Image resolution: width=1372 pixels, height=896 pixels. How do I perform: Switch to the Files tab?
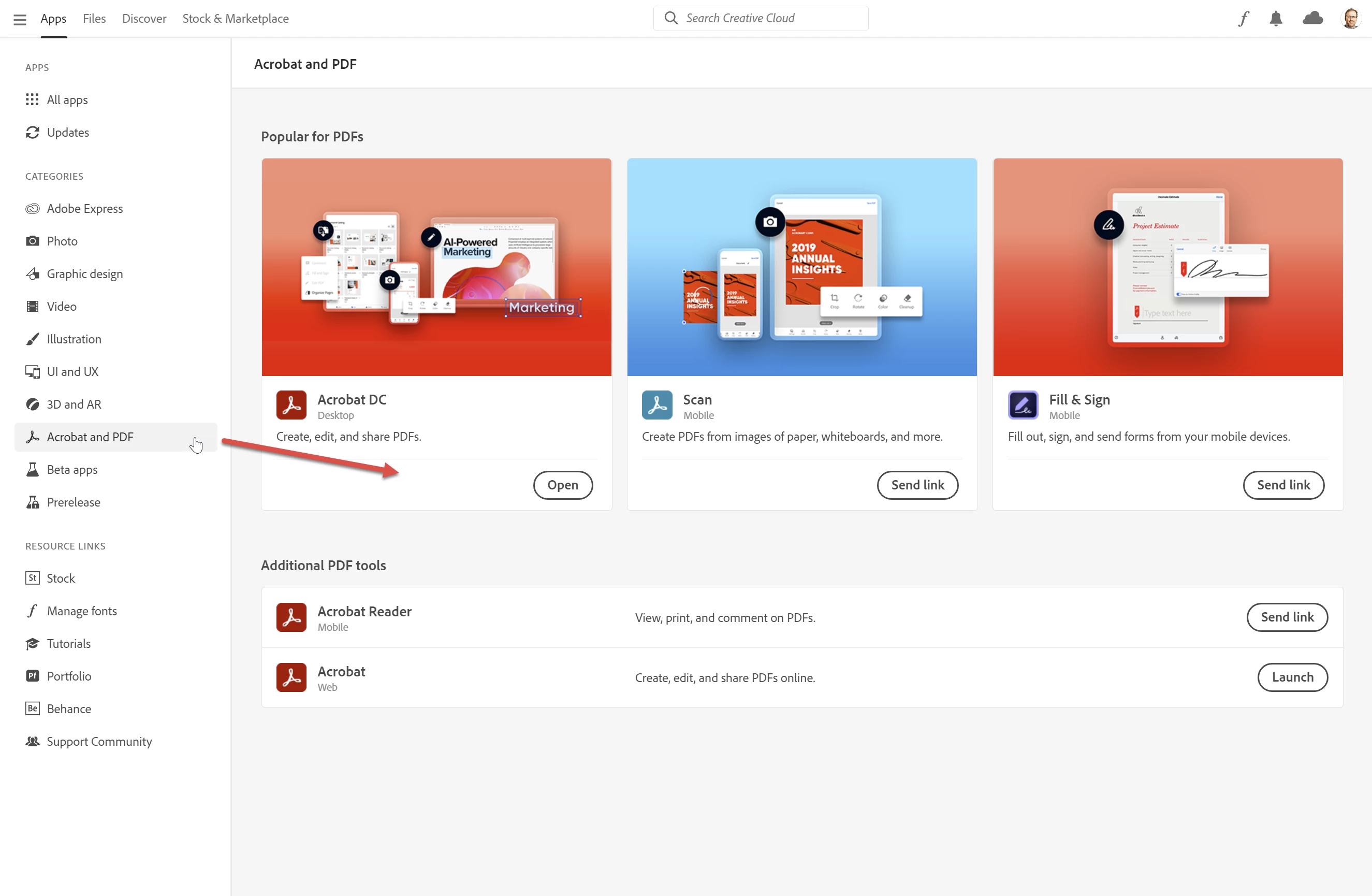(94, 19)
